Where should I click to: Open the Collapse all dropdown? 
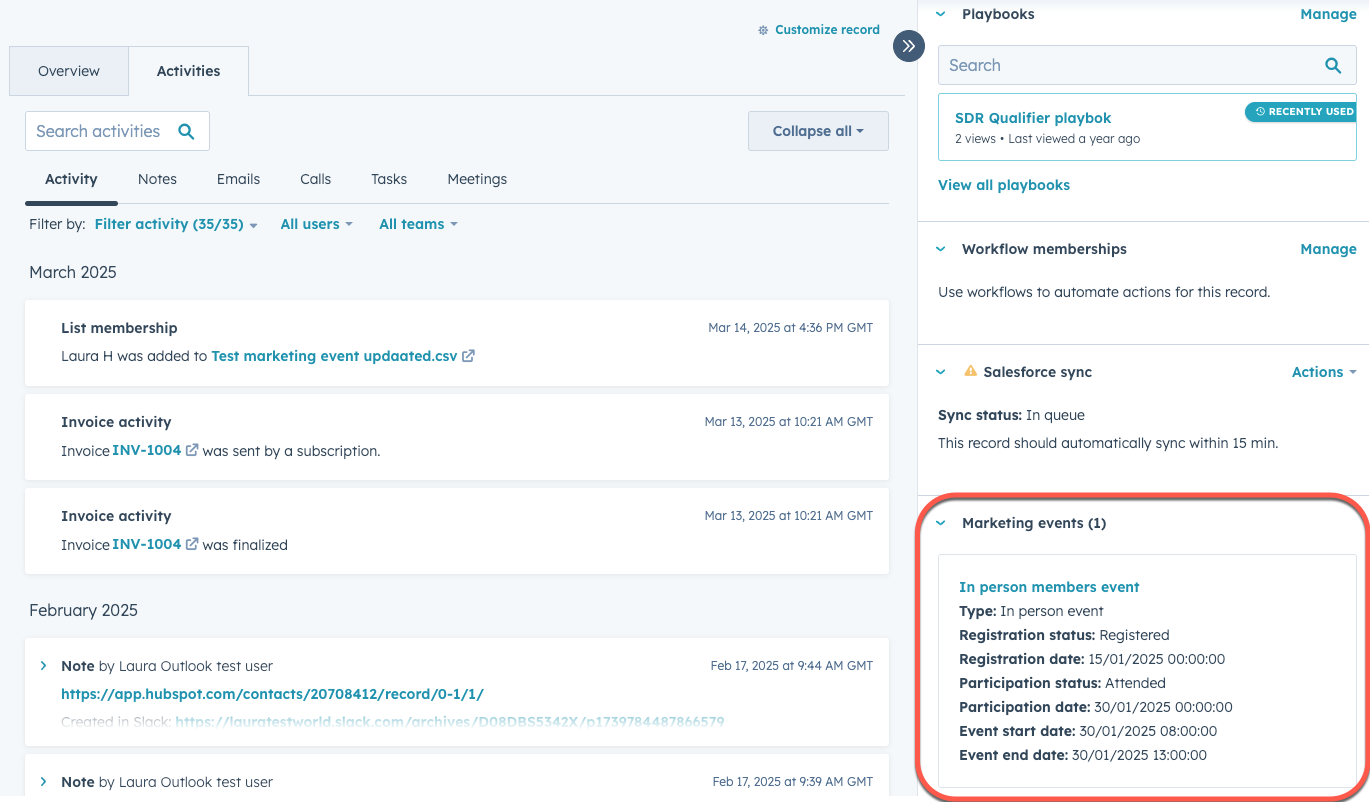(x=817, y=131)
